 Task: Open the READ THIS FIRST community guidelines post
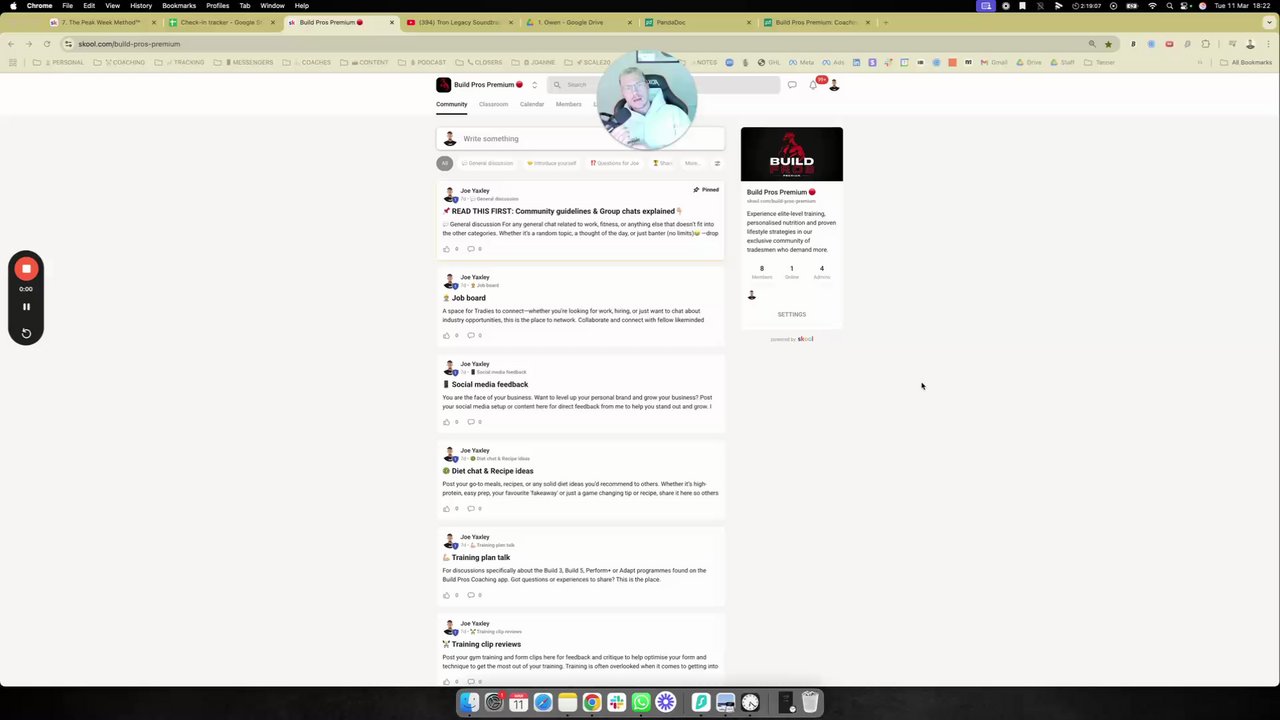tap(562, 211)
